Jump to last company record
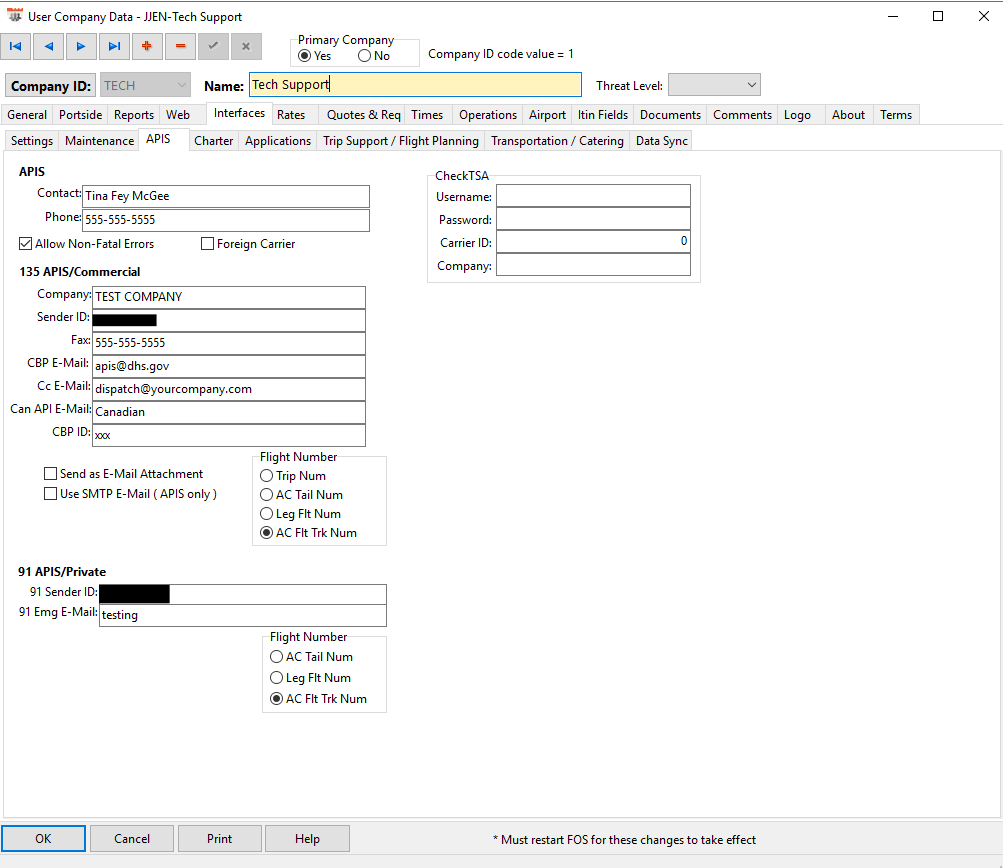The height and width of the screenshot is (868, 1003). coord(115,46)
